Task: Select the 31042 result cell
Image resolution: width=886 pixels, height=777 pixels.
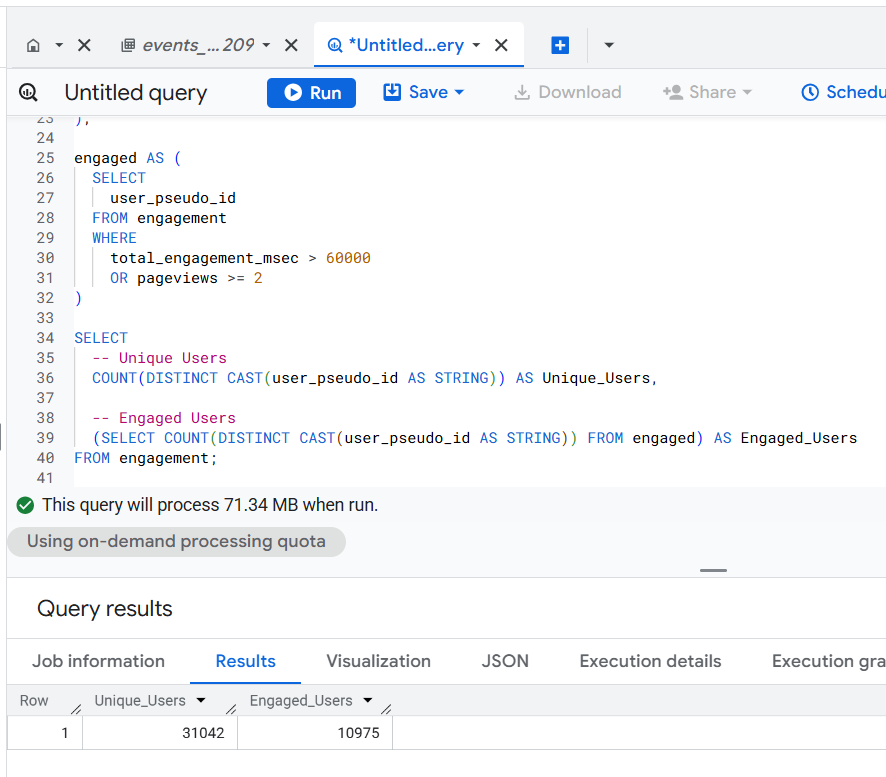Action: (160, 733)
